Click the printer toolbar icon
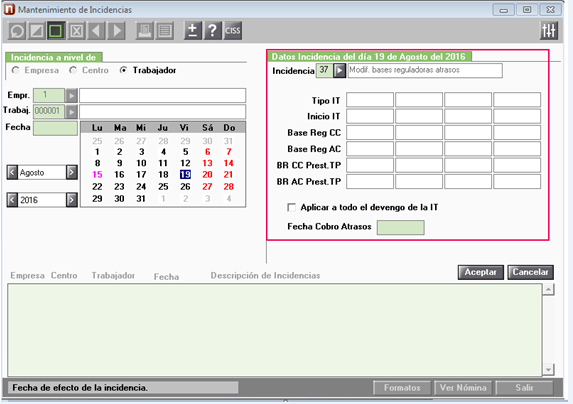573x404 pixels. point(144,31)
